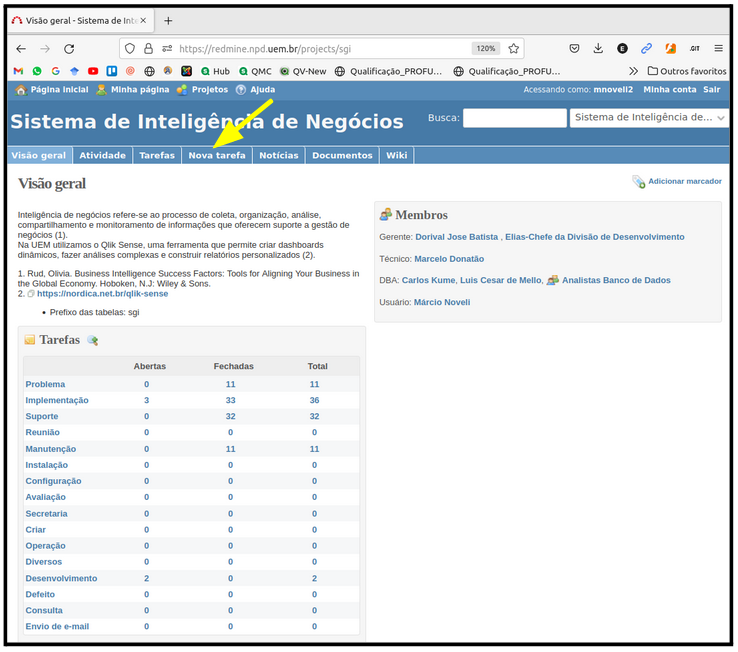Select the Wiki tab
The width and height of the screenshot is (738, 652).
[397, 155]
